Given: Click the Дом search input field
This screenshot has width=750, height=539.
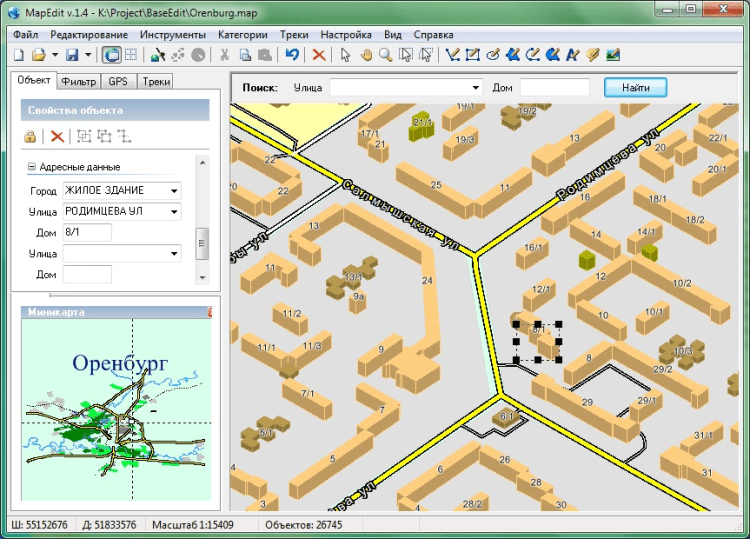Looking at the screenshot, I should click(x=555, y=88).
